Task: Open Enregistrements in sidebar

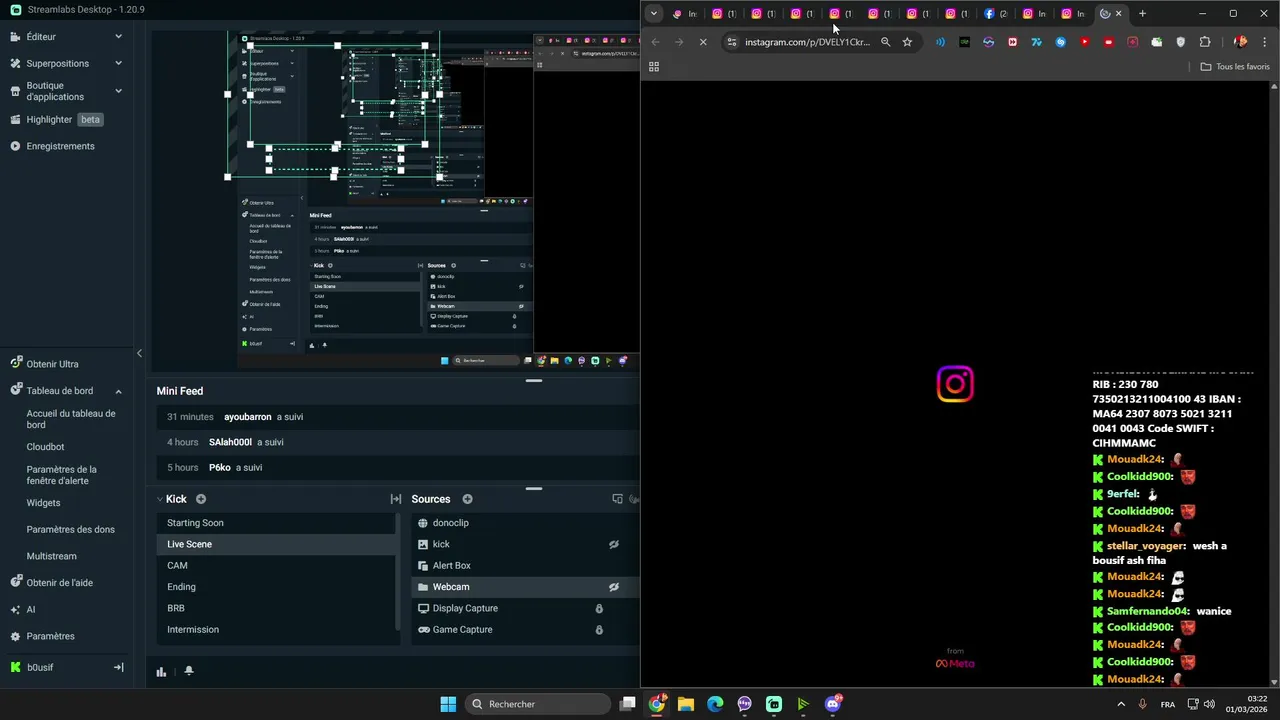Action: click(x=52, y=146)
